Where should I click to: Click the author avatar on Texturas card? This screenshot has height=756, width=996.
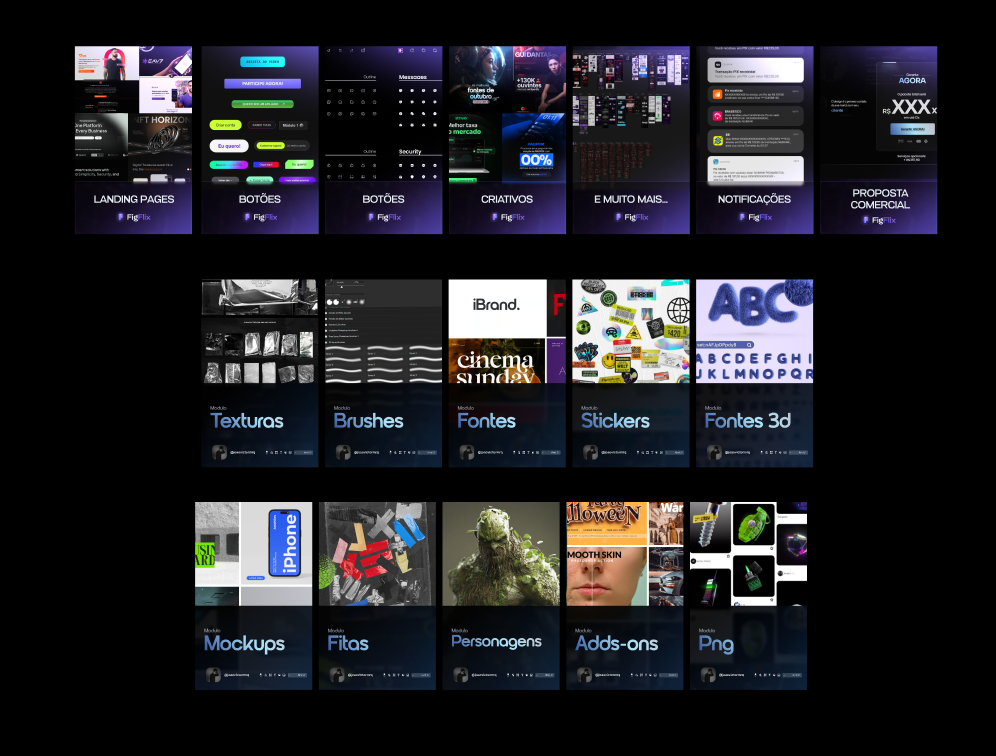pos(218,452)
